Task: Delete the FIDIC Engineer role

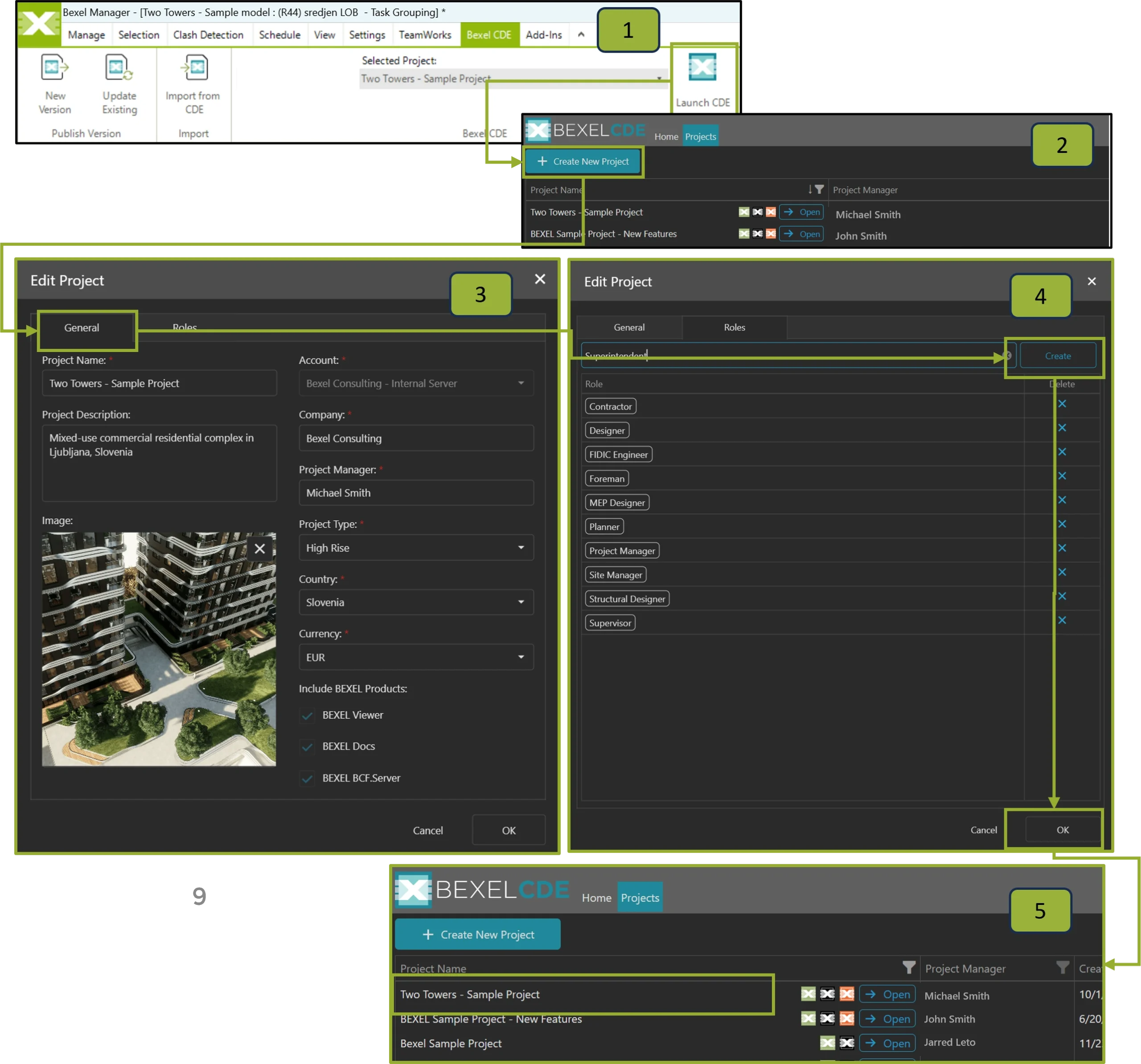Action: [x=1062, y=452]
